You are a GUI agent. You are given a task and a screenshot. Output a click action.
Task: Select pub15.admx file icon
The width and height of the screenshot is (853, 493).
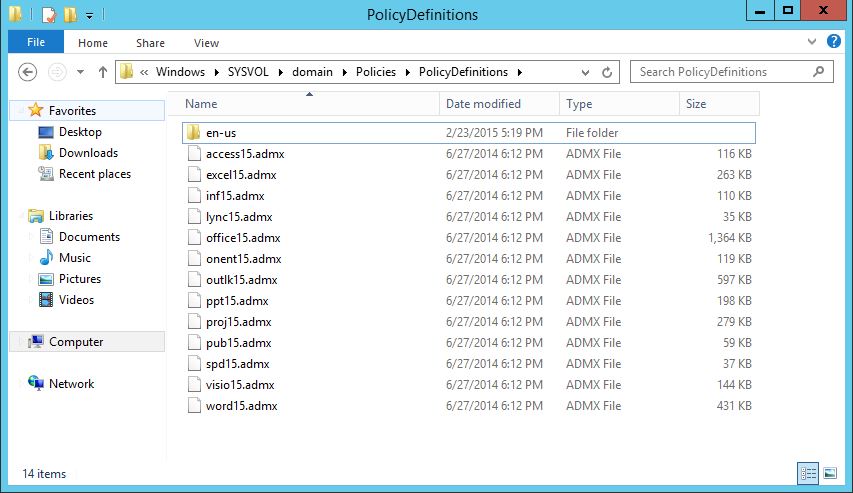194,343
